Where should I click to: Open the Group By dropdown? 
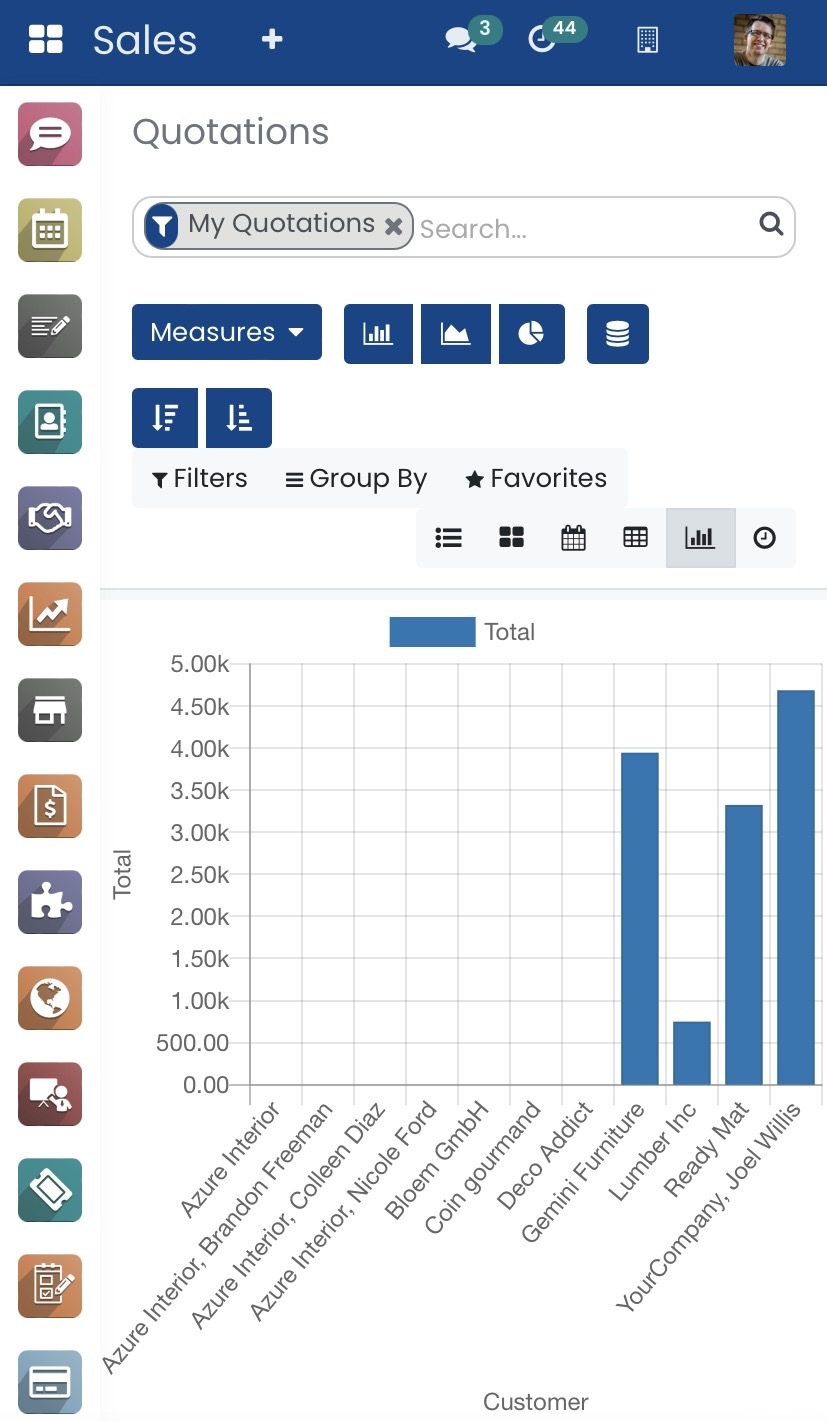356,479
